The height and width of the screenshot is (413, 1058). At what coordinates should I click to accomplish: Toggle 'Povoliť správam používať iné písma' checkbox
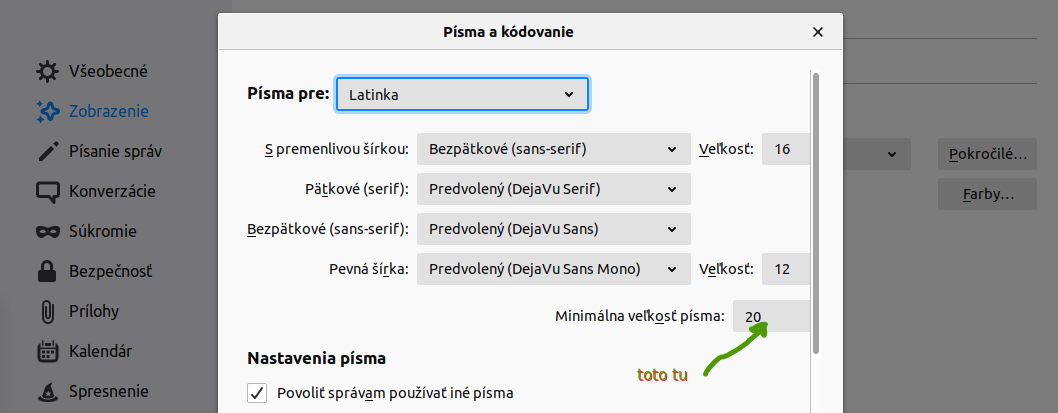coord(257,392)
